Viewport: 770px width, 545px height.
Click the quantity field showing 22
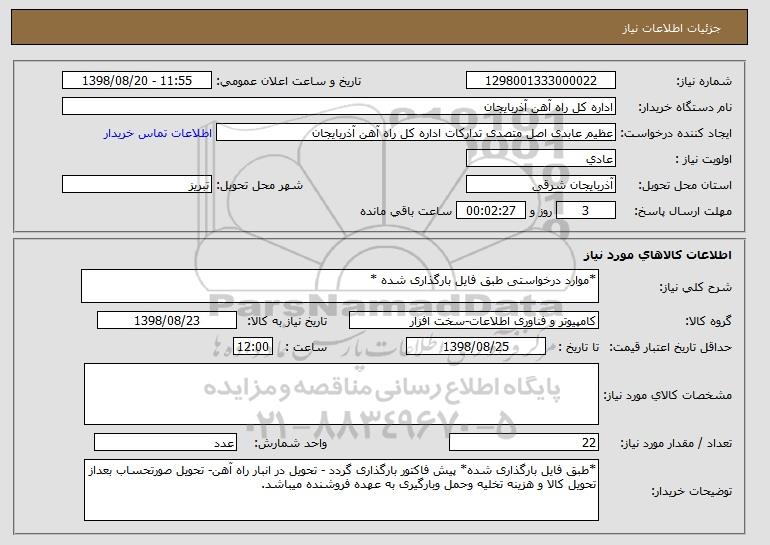pyautogui.click(x=524, y=442)
